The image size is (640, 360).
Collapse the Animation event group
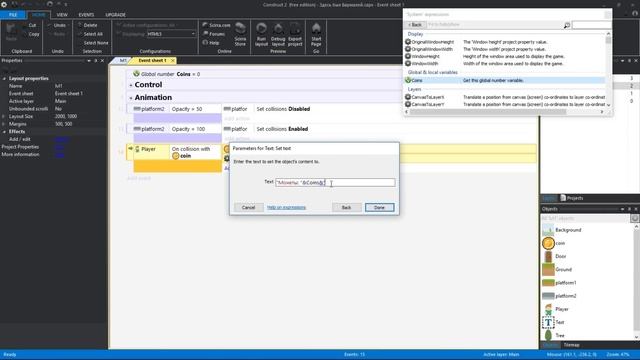tap(131, 98)
